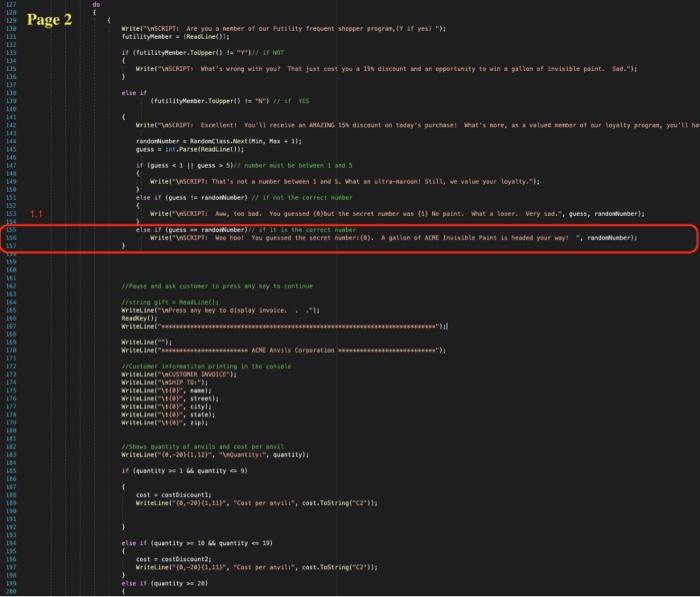Click the 'else if (quantity >= 20)' line
700x597 pixels.
click(x=165, y=583)
